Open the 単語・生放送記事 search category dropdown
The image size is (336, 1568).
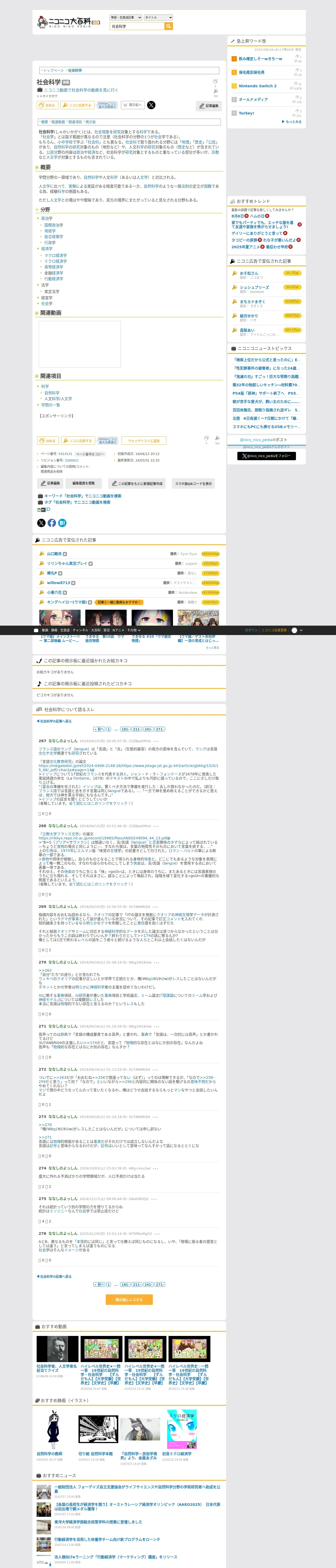coord(126,18)
